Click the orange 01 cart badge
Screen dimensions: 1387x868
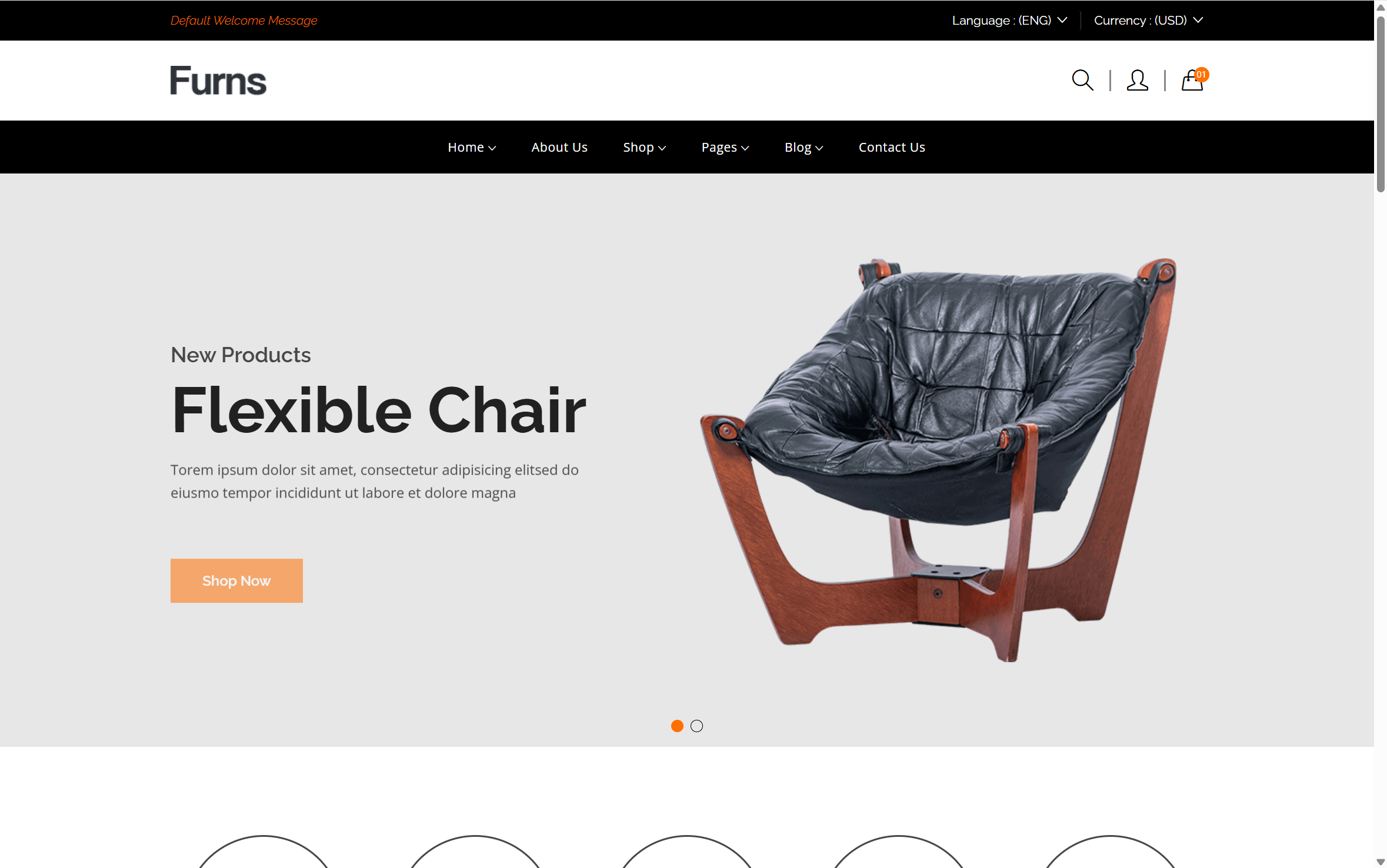(1202, 75)
